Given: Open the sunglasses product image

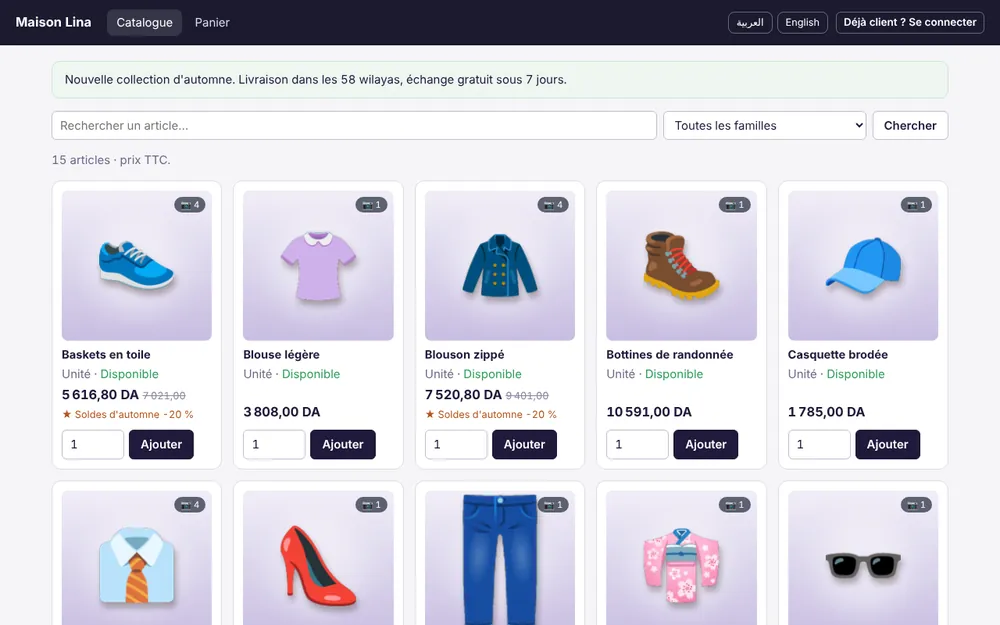Looking at the screenshot, I should tap(863, 558).
